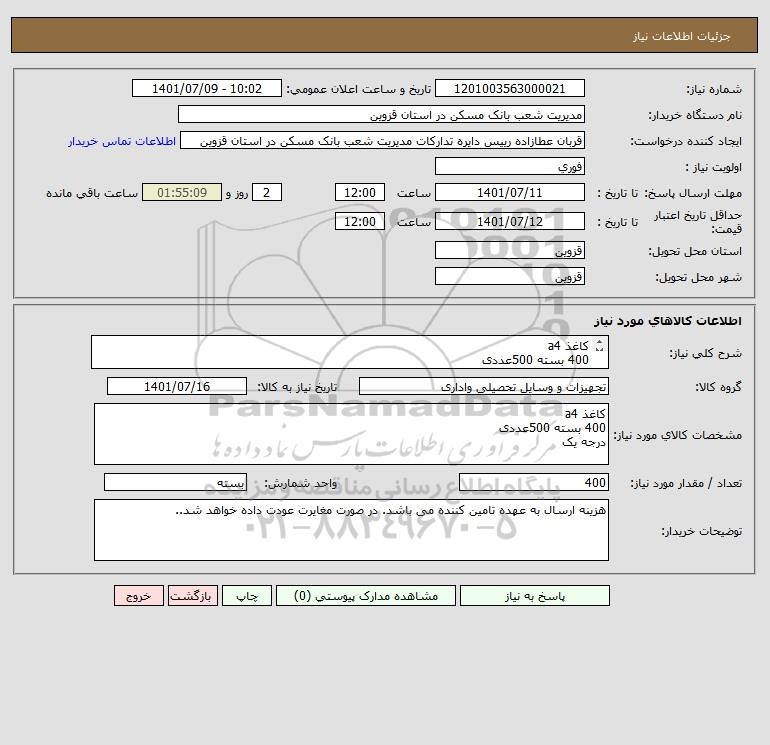The width and height of the screenshot is (770, 745).
Task: Click the delivery province field 'قزوین'
Action: (x=510, y=250)
